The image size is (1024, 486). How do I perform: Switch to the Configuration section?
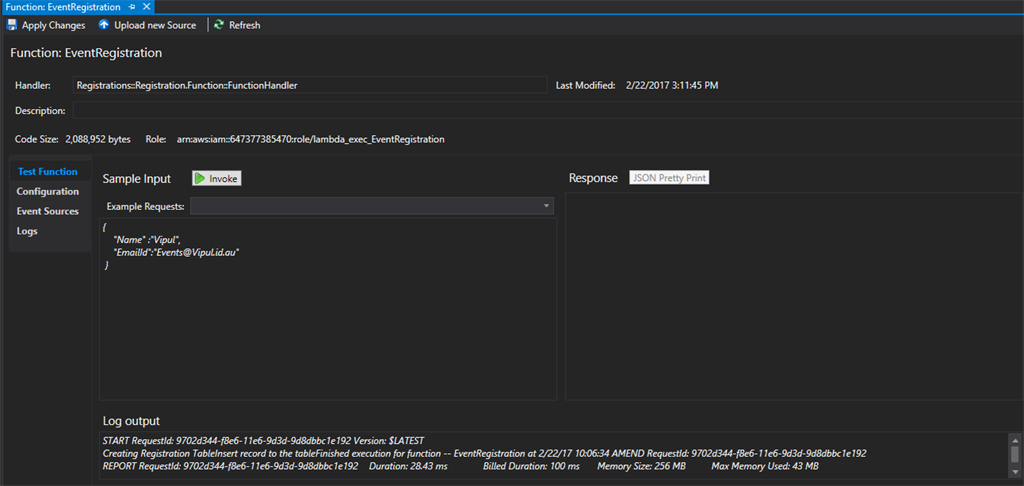(x=48, y=191)
